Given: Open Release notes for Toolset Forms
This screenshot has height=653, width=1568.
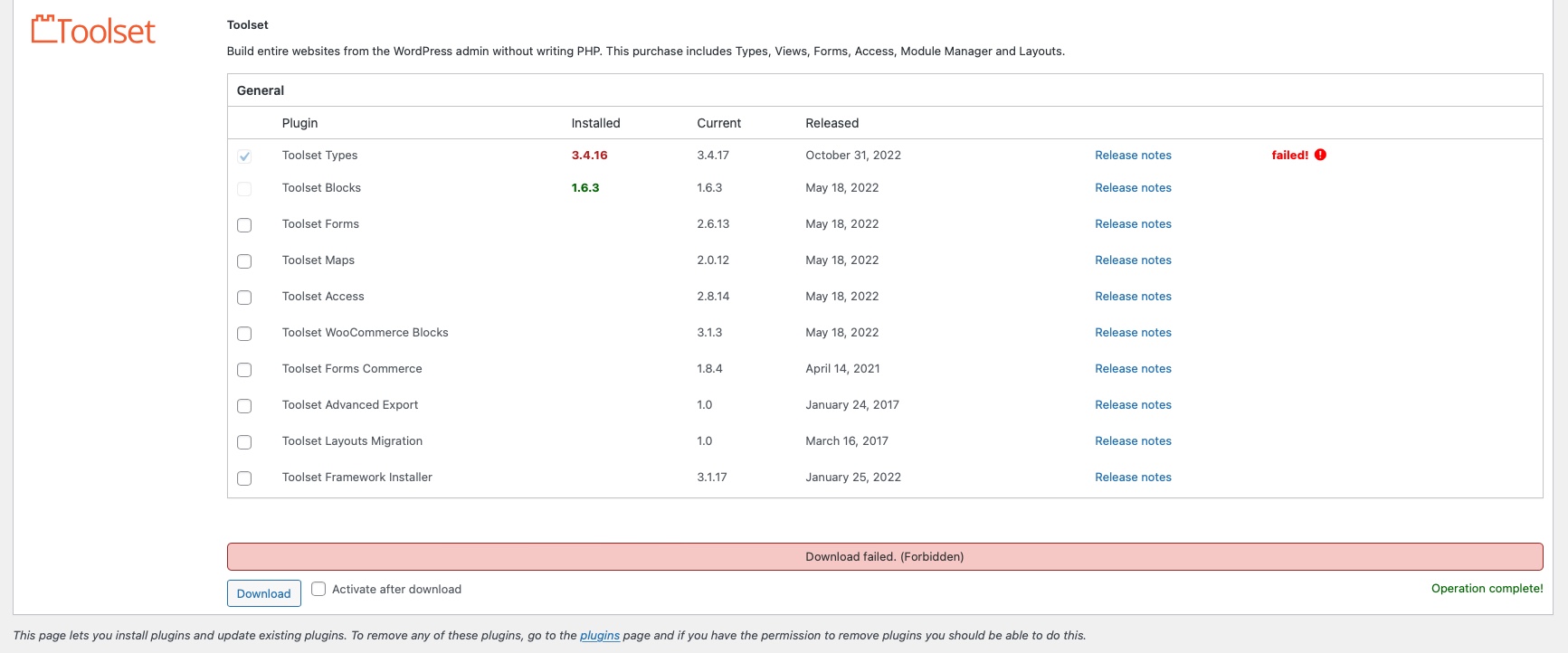Looking at the screenshot, I should click(1133, 224).
